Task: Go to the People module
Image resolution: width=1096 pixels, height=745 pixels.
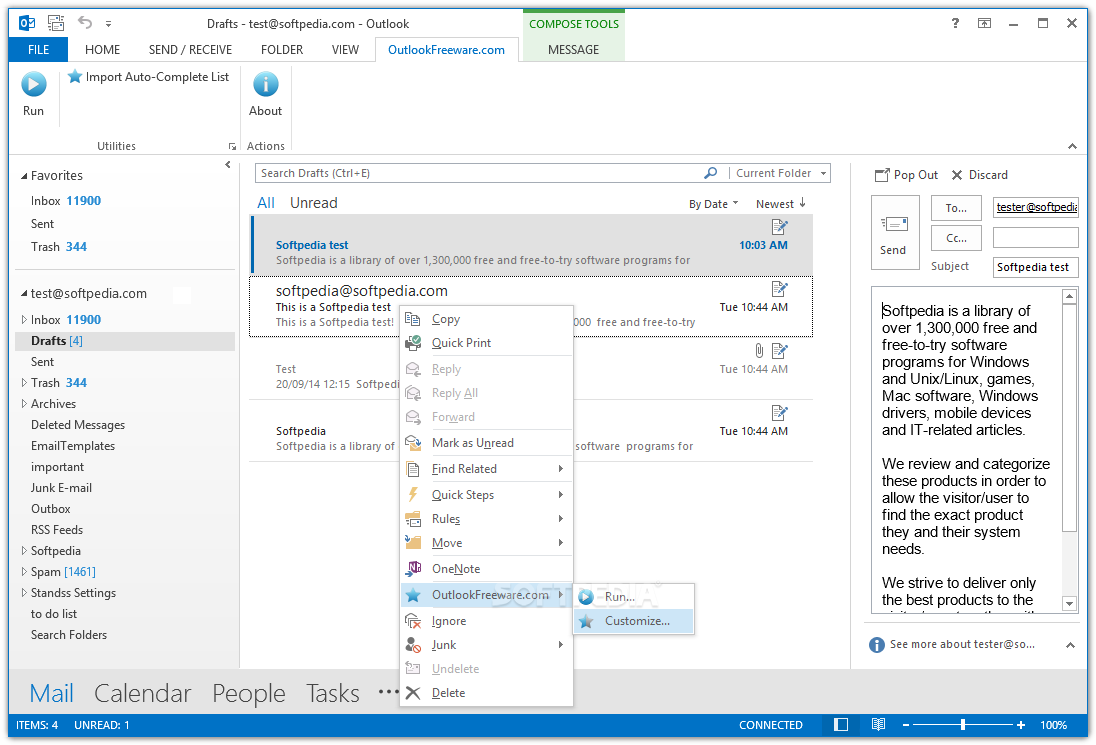Action: (x=249, y=693)
